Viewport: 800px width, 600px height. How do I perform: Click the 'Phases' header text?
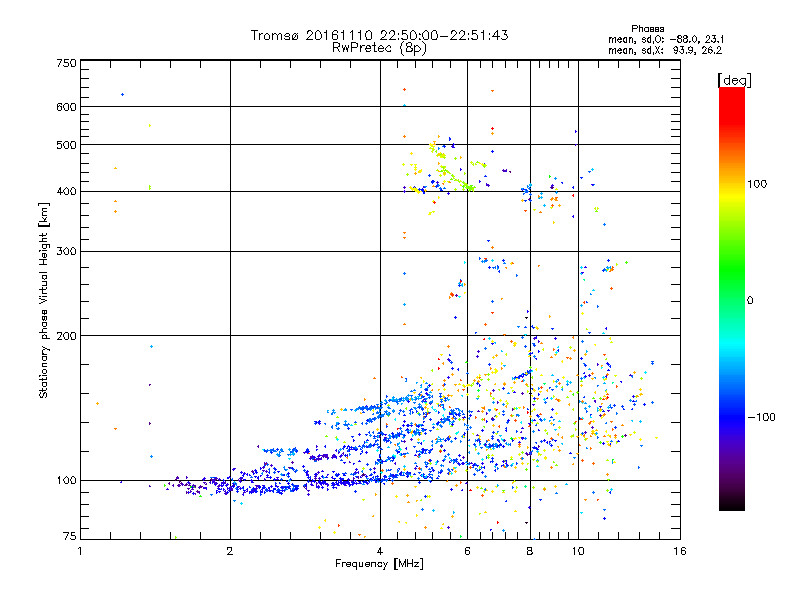point(647,29)
